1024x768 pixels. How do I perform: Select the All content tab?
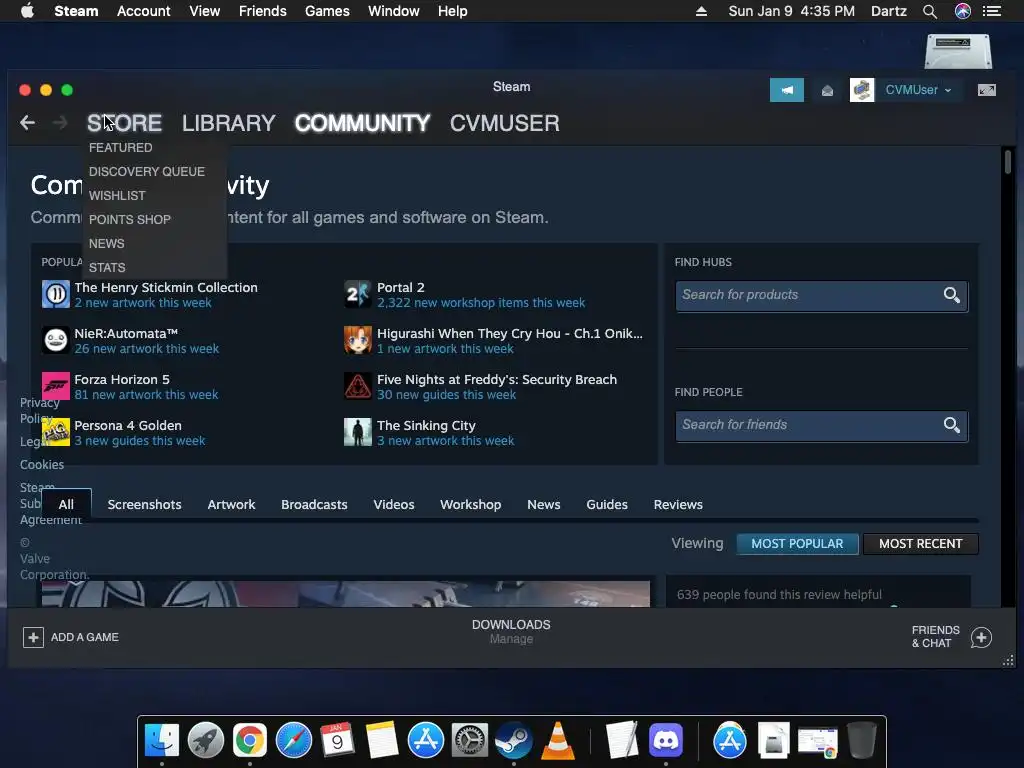(66, 504)
